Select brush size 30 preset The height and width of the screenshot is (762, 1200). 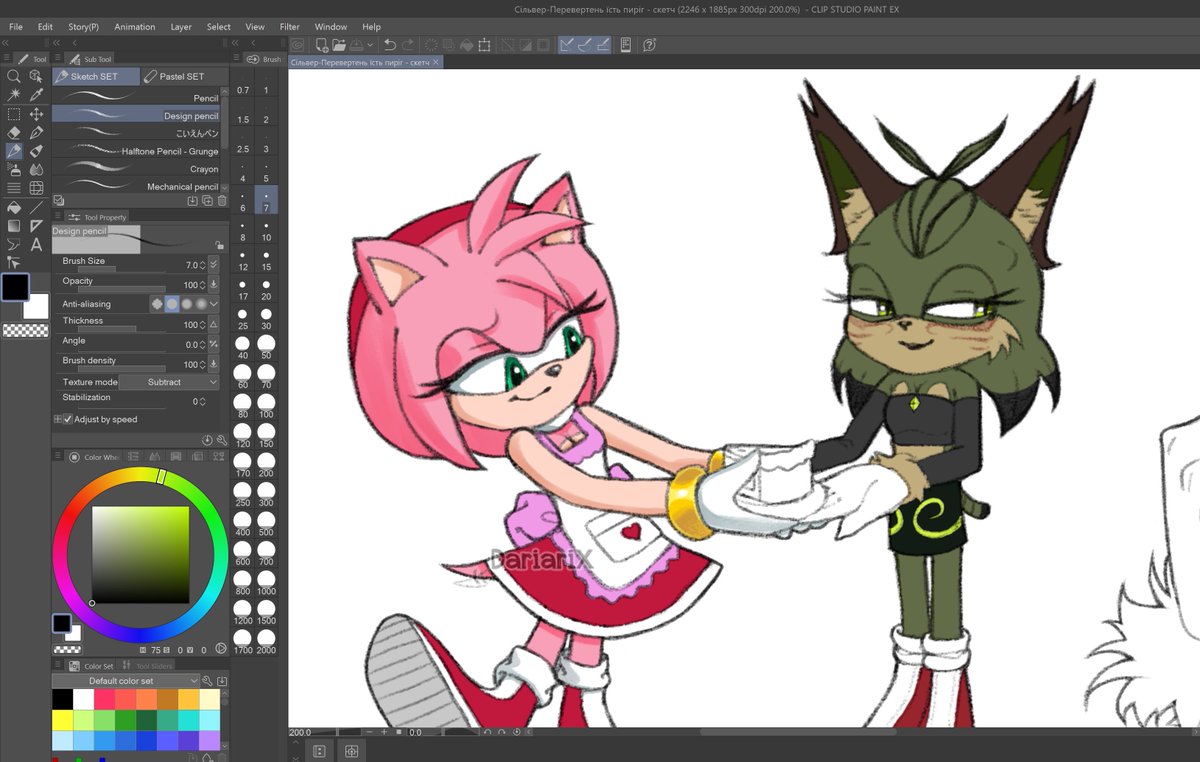point(266,320)
